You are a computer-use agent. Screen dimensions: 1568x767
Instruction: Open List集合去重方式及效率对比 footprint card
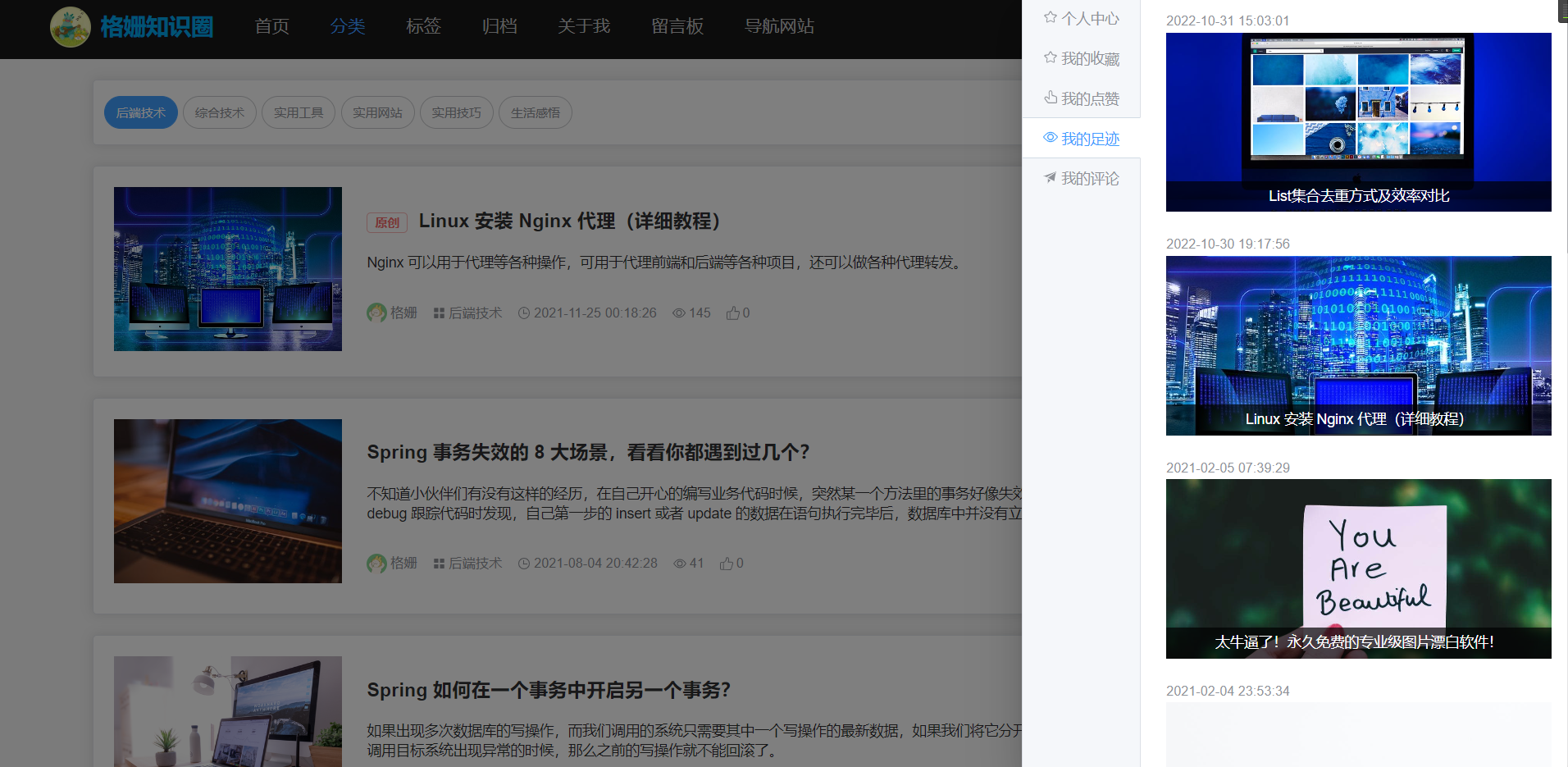pyautogui.click(x=1358, y=122)
